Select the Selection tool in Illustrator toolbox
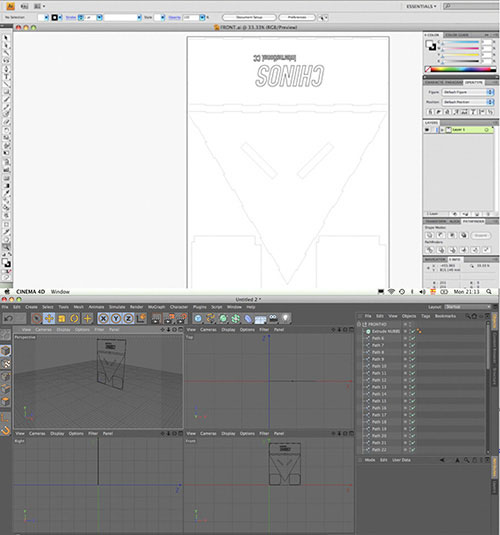The image size is (500, 535). pos(6,38)
